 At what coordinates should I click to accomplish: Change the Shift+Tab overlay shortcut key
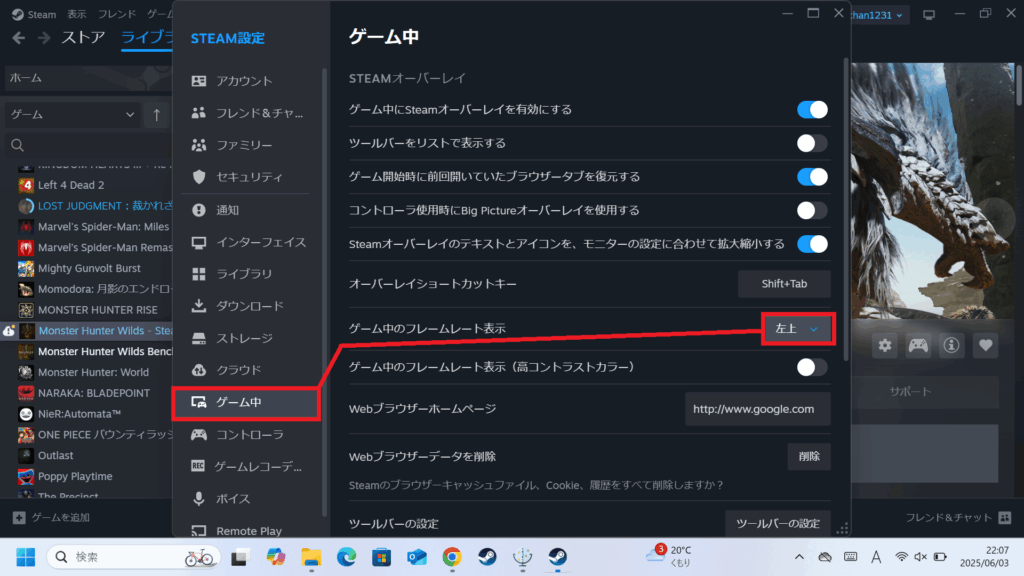point(784,284)
